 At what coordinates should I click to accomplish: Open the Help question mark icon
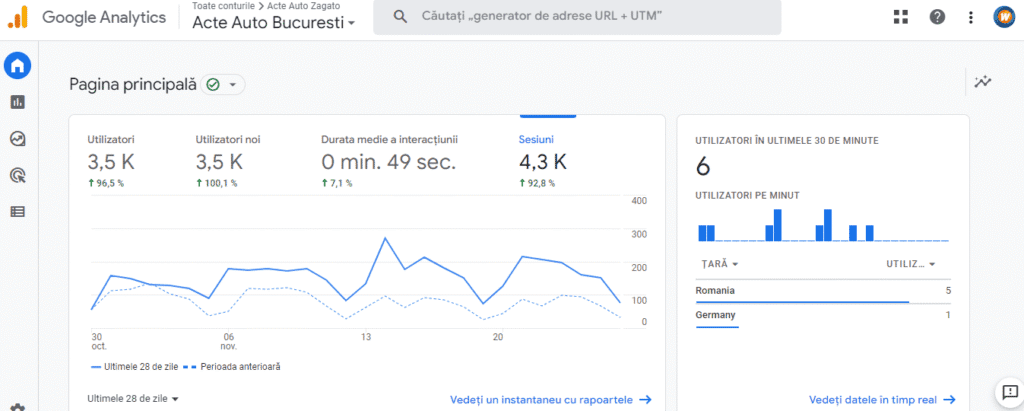937,17
